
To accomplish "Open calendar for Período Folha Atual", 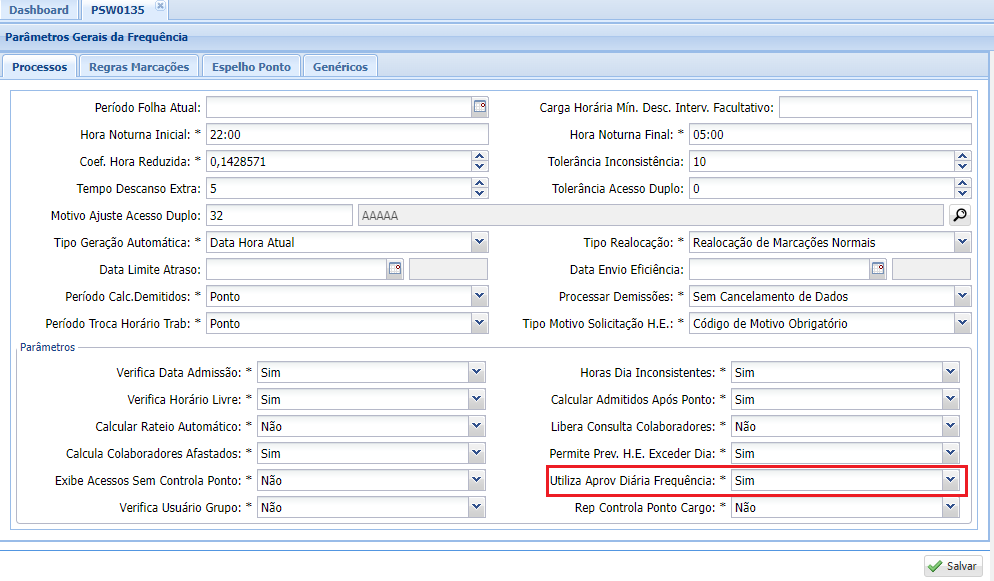I will [480, 107].
